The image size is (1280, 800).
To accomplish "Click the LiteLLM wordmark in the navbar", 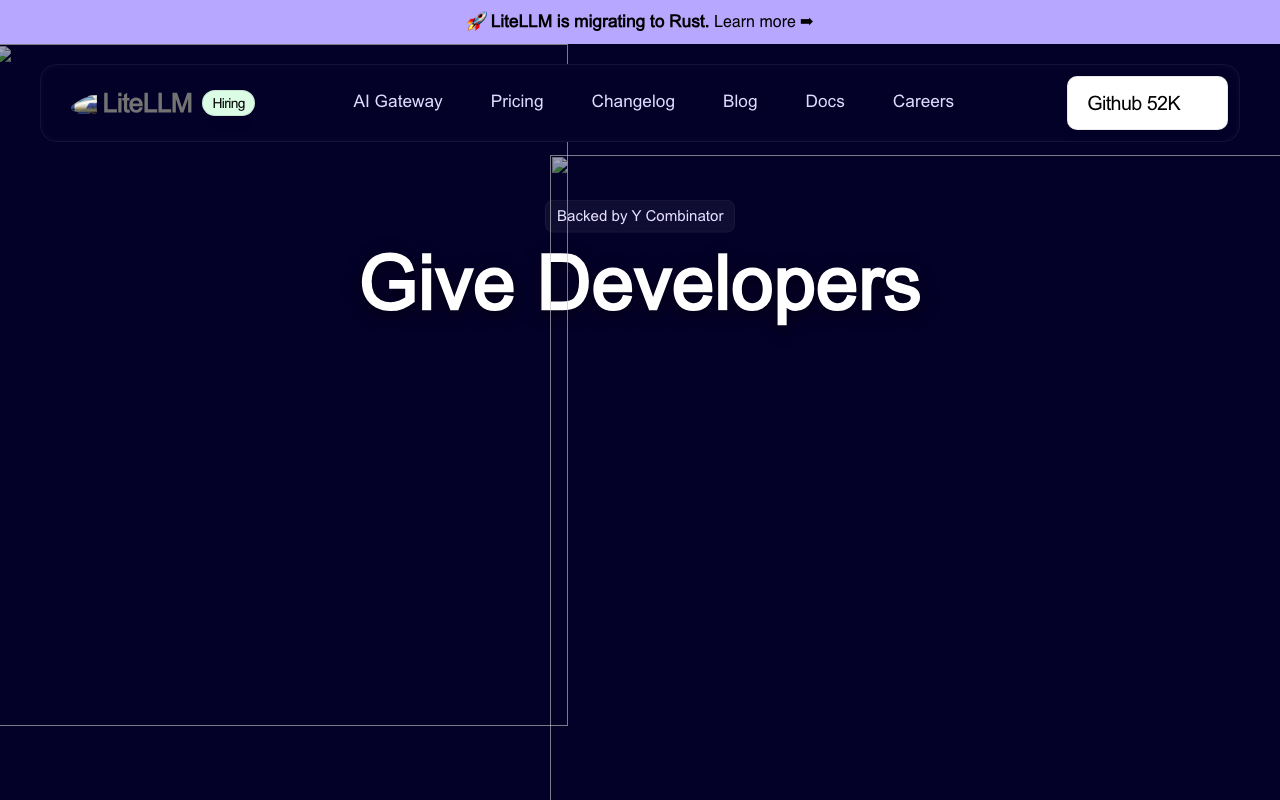I will coord(147,103).
